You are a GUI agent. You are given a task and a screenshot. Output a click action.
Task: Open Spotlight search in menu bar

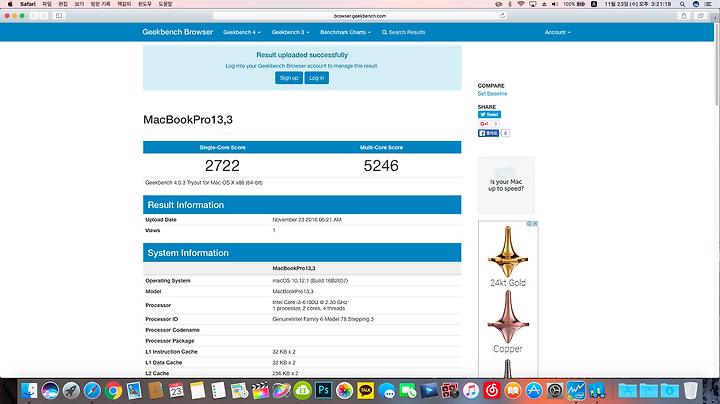pos(683,4)
